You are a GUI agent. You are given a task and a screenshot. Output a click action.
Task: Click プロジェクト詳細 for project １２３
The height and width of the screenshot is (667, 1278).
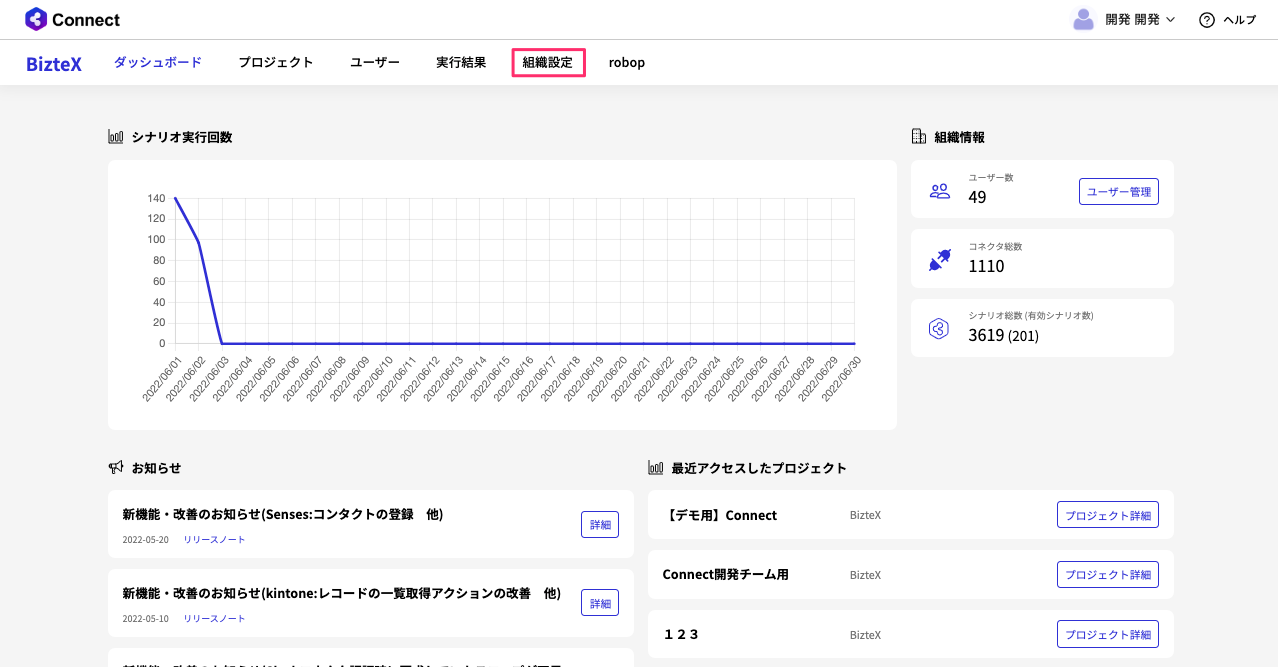click(1108, 634)
